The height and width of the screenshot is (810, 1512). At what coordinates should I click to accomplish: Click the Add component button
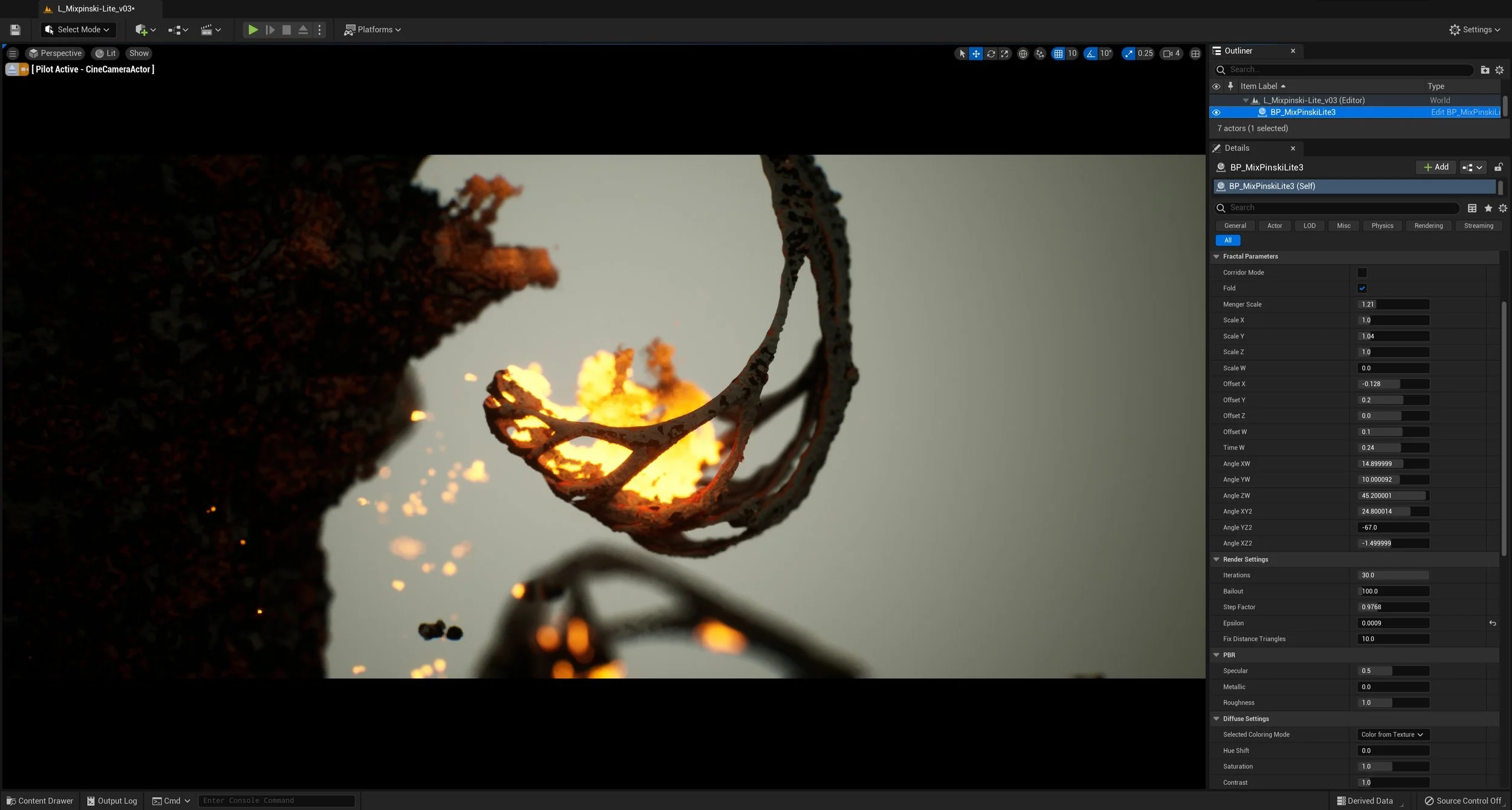pos(1436,167)
